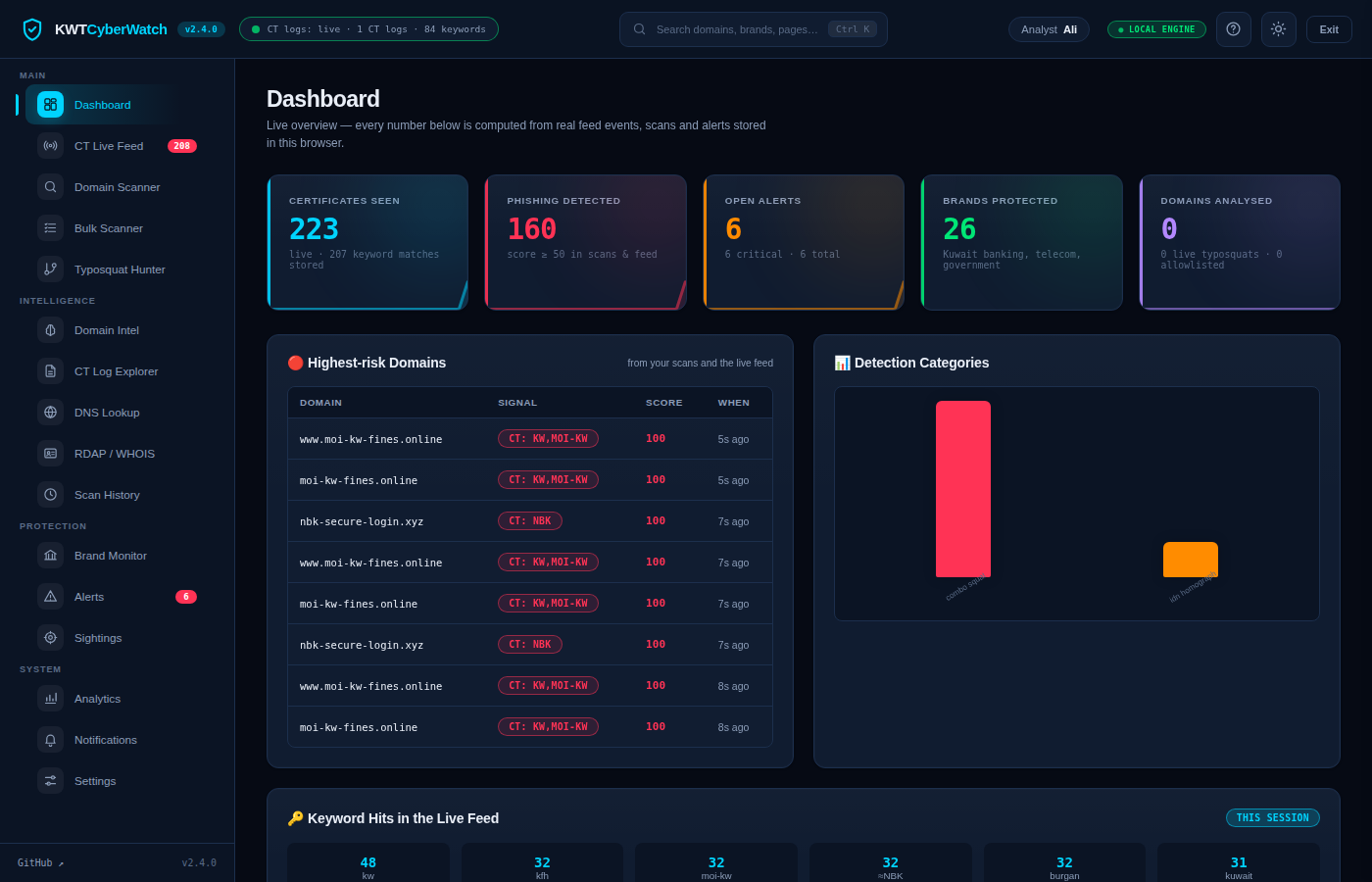
Task: Click the Analyst Ali profile pill
Action: click(1049, 29)
